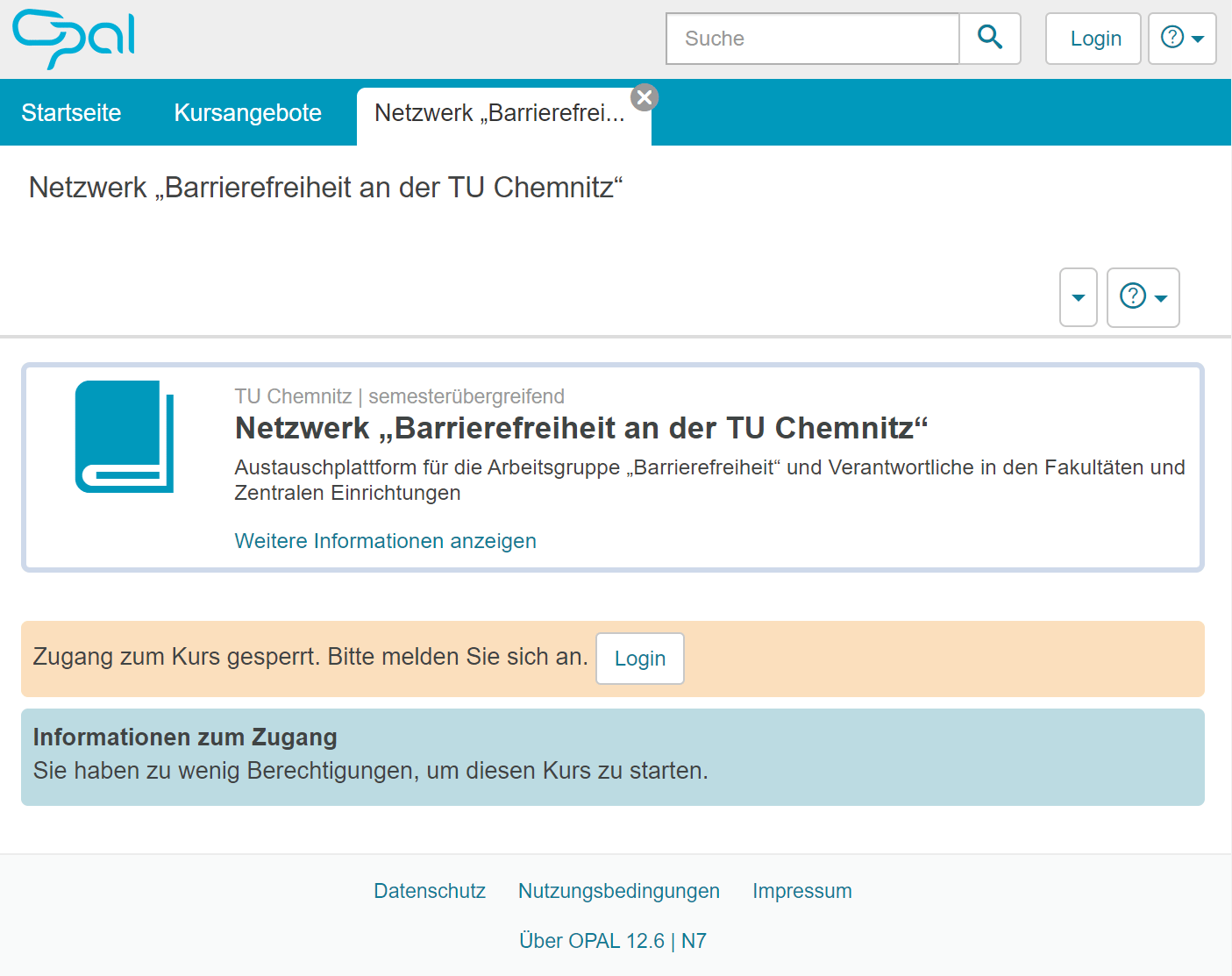Open the help dropdown in top header
The image size is (1232, 976).
pos(1182,39)
